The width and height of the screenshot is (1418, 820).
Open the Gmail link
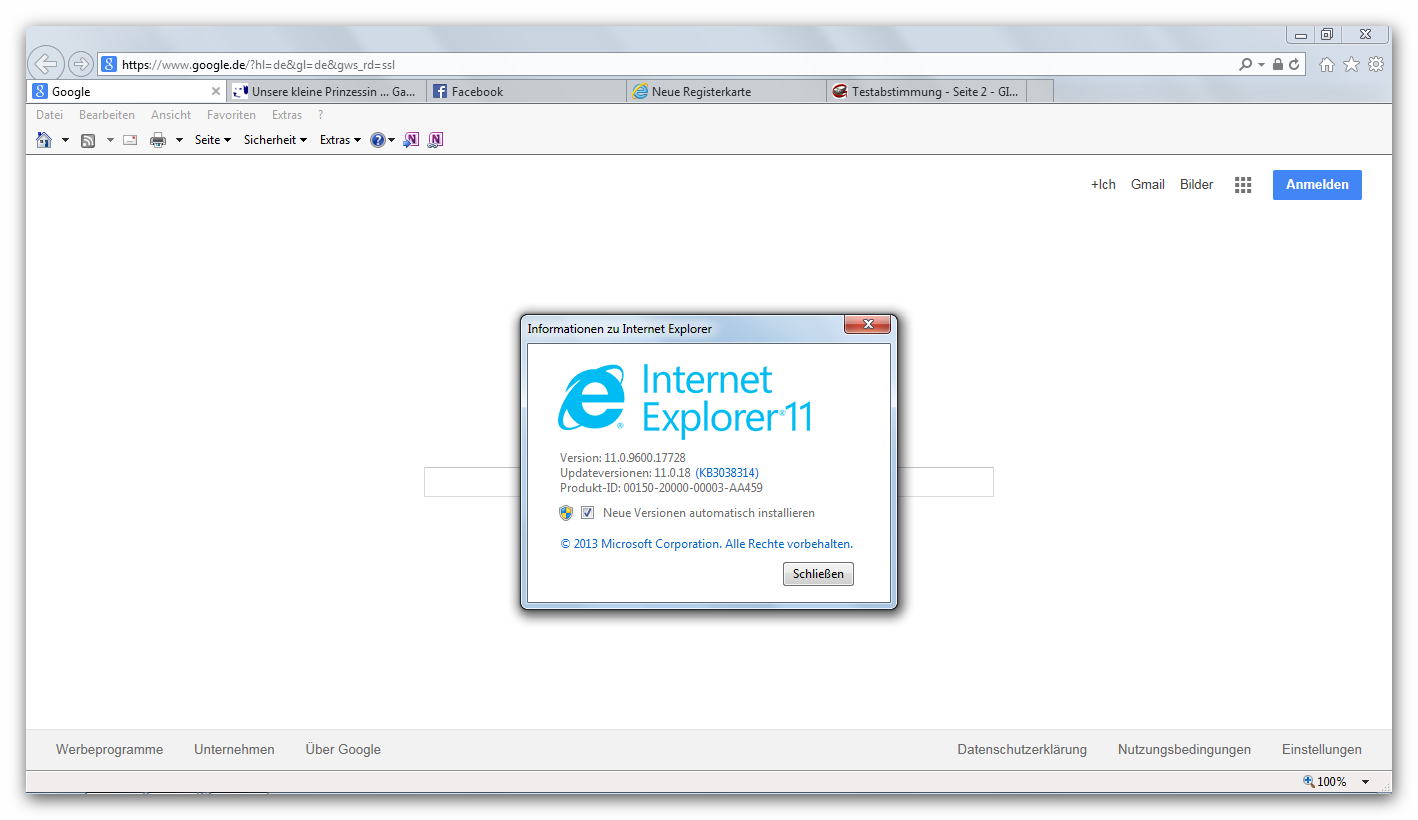coord(1148,185)
